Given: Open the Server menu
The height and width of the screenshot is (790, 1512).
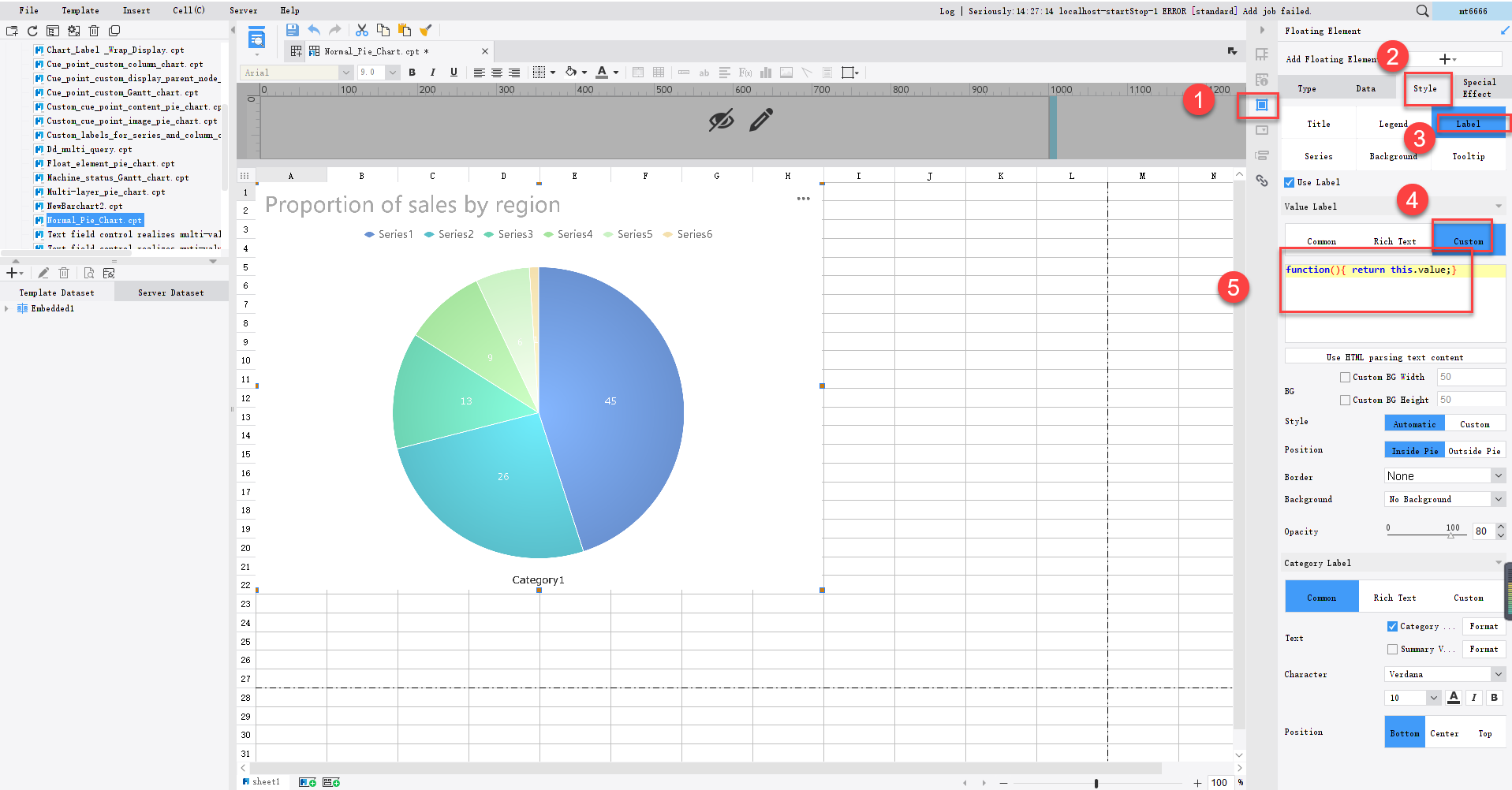Looking at the screenshot, I should pyautogui.click(x=243, y=10).
